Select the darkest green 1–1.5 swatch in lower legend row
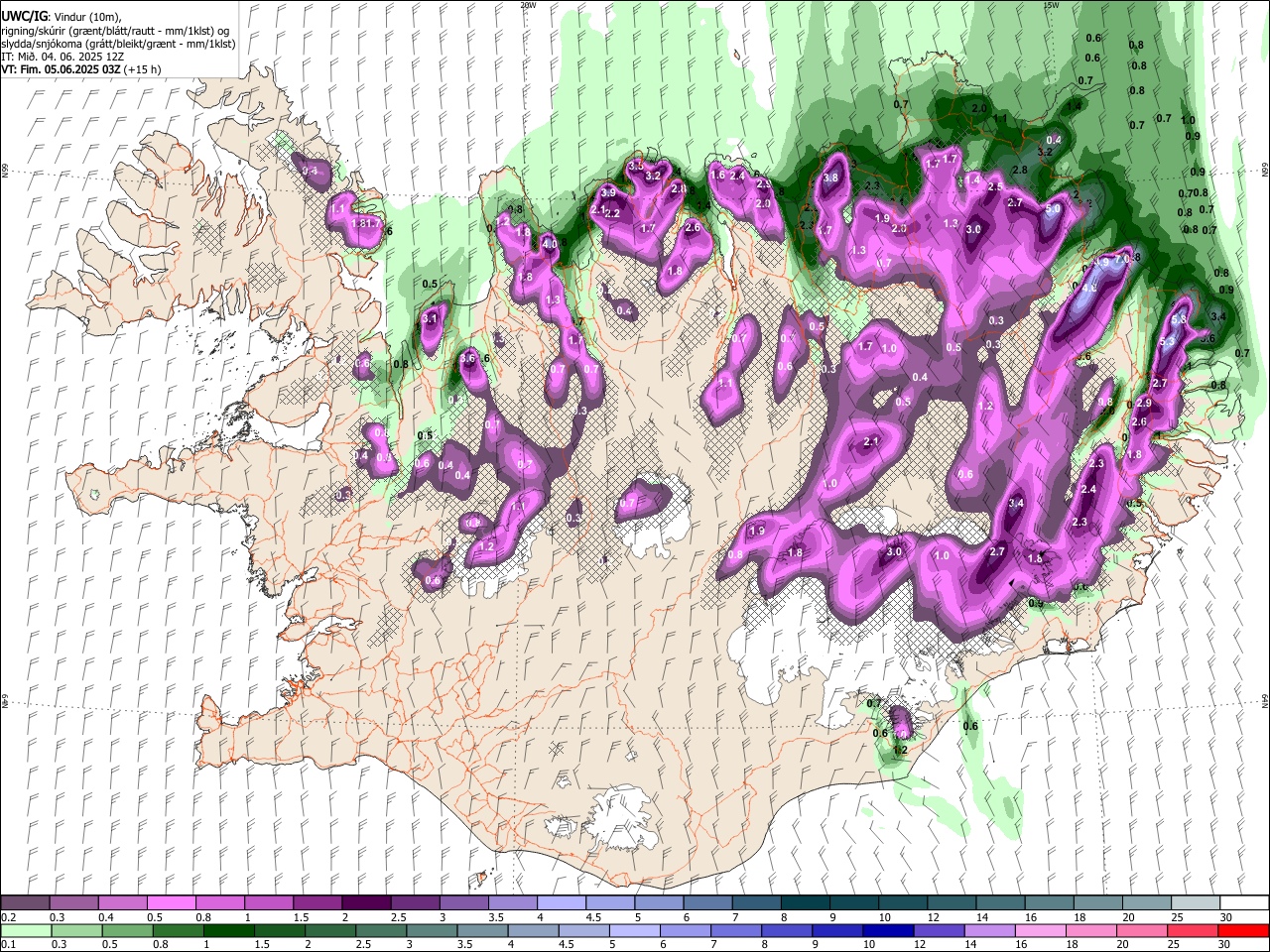 (x=229, y=931)
